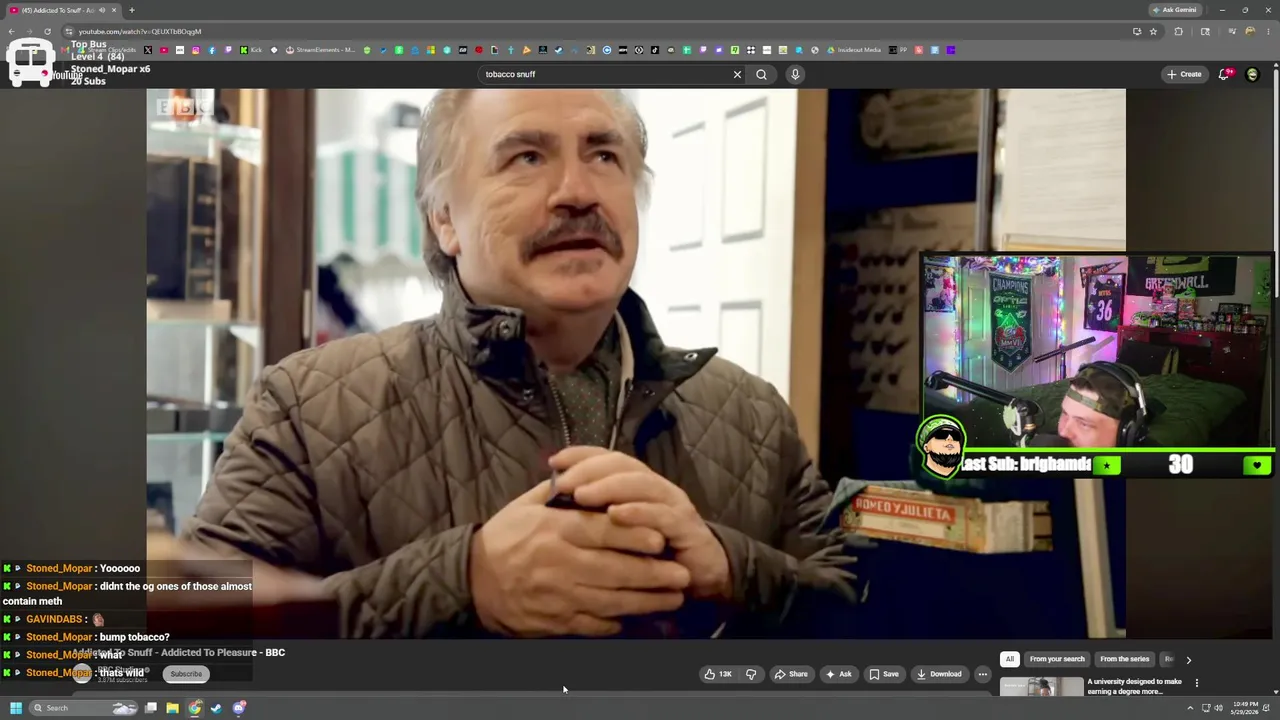Click the Download button
The width and height of the screenshot is (1280, 720).
tap(939, 674)
